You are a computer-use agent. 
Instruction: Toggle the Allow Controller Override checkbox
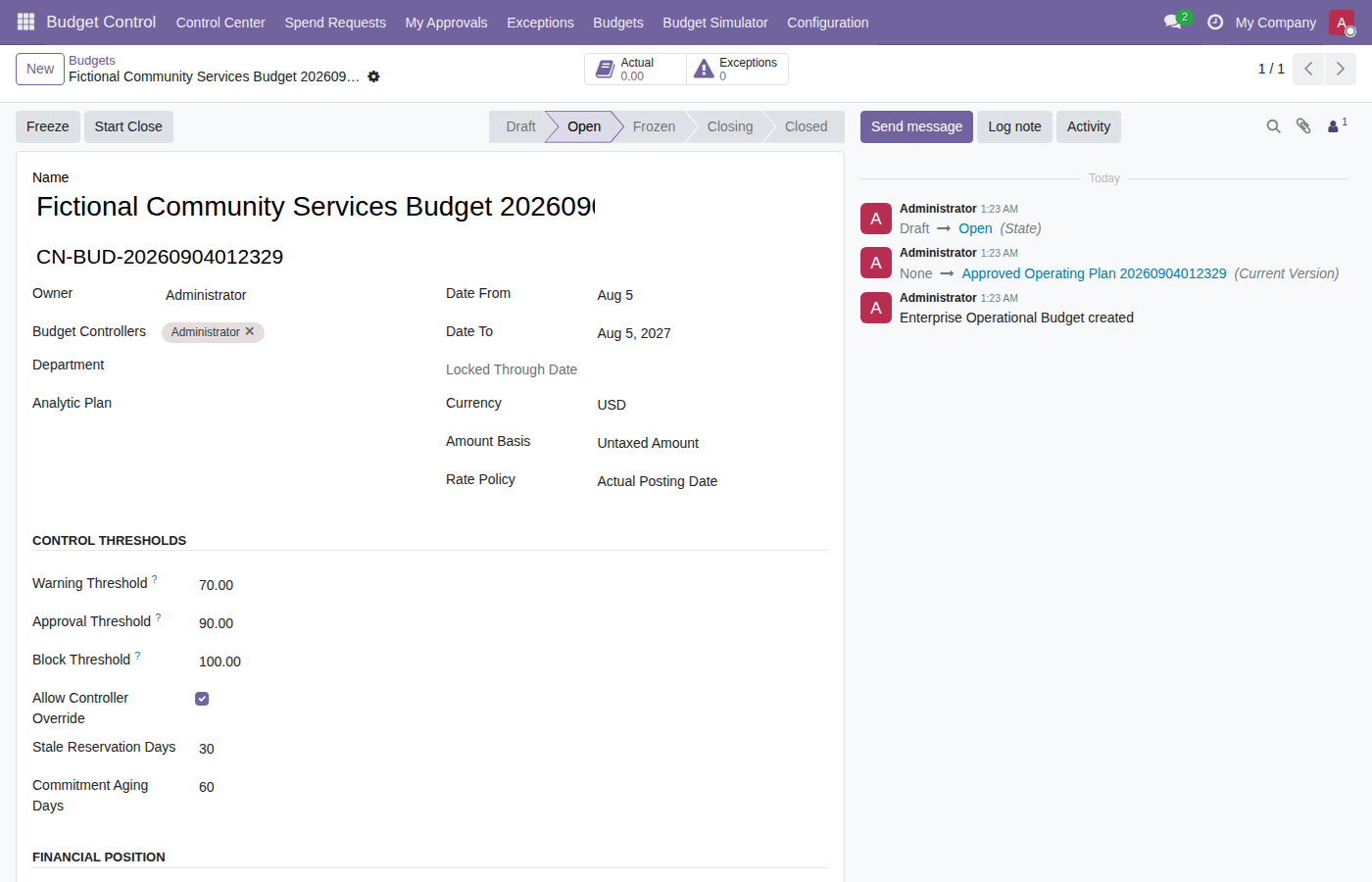pyautogui.click(x=202, y=699)
